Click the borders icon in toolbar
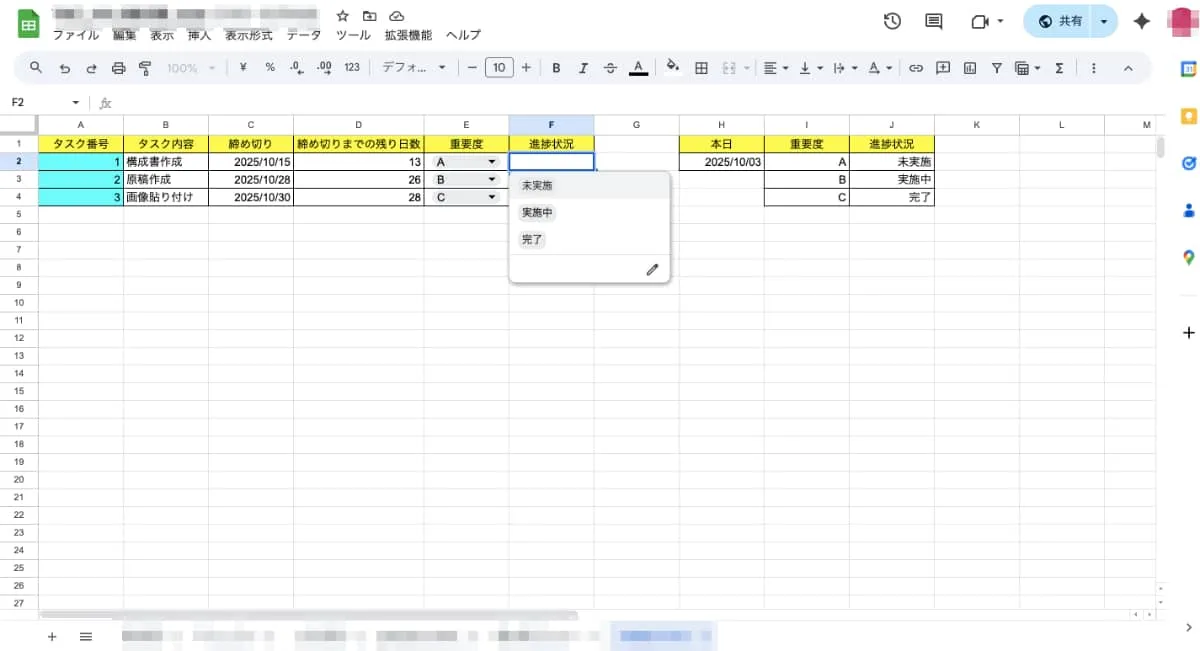The image size is (1200, 651). (x=701, y=68)
